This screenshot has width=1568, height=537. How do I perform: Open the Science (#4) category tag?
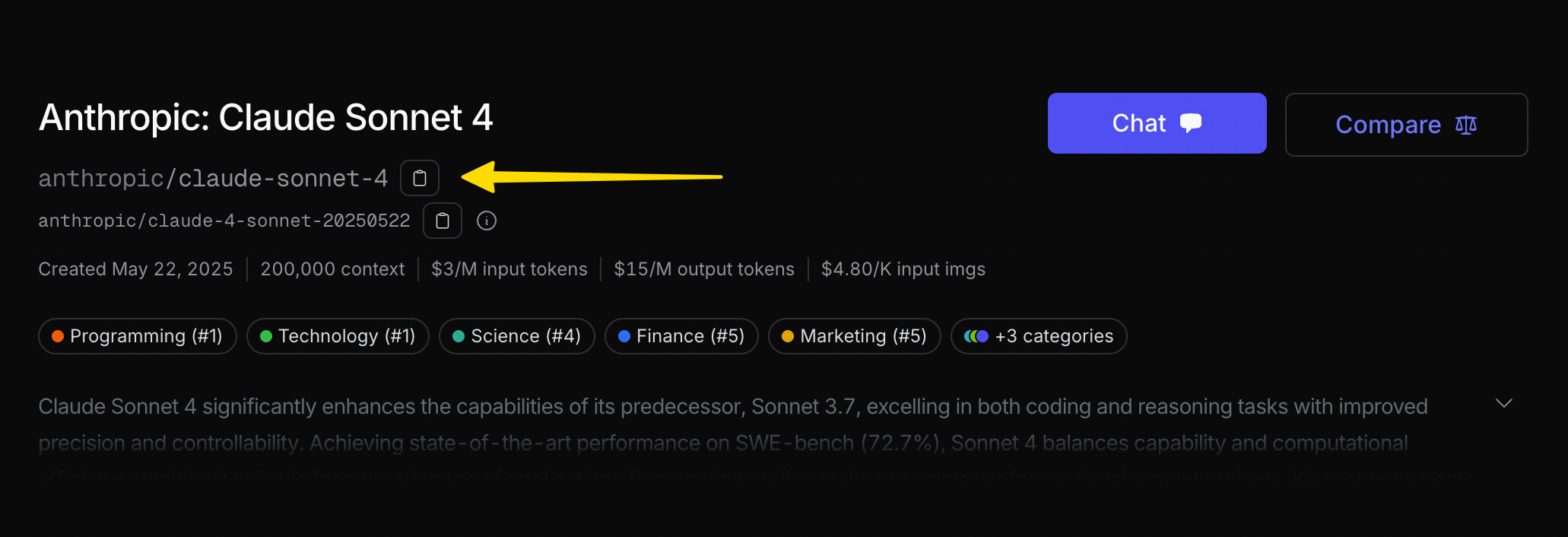517,336
